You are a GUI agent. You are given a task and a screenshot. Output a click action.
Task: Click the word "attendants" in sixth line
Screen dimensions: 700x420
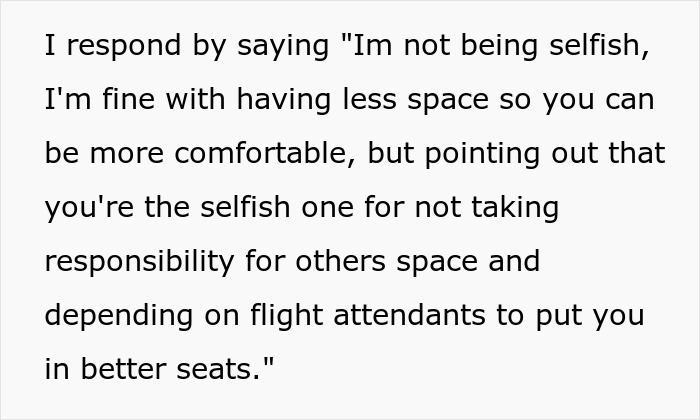pyautogui.click(x=409, y=315)
